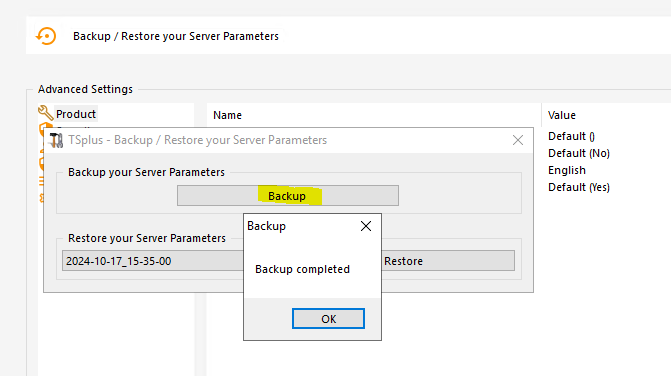This screenshot has height=376, width=671.
Task: Select the Product item in Advanced Settings
Action: coord(76,114)
